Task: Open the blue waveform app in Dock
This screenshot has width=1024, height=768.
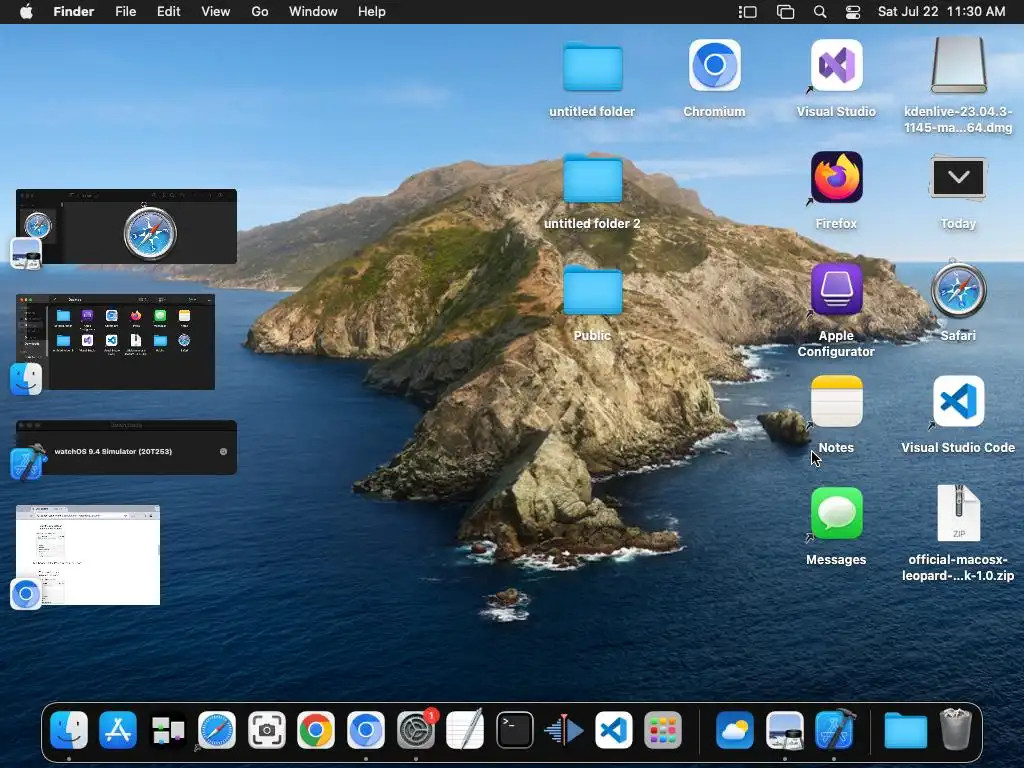Action: point(564,729)
